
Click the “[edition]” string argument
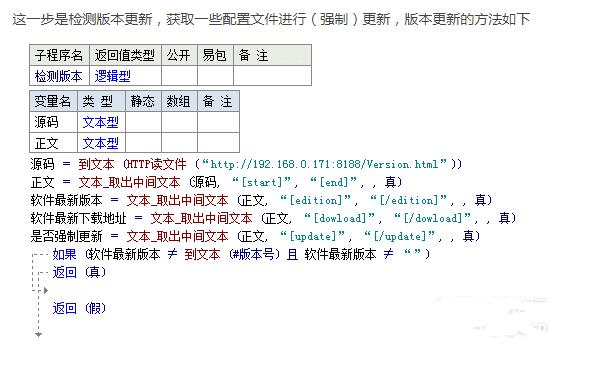coord(316,200)
